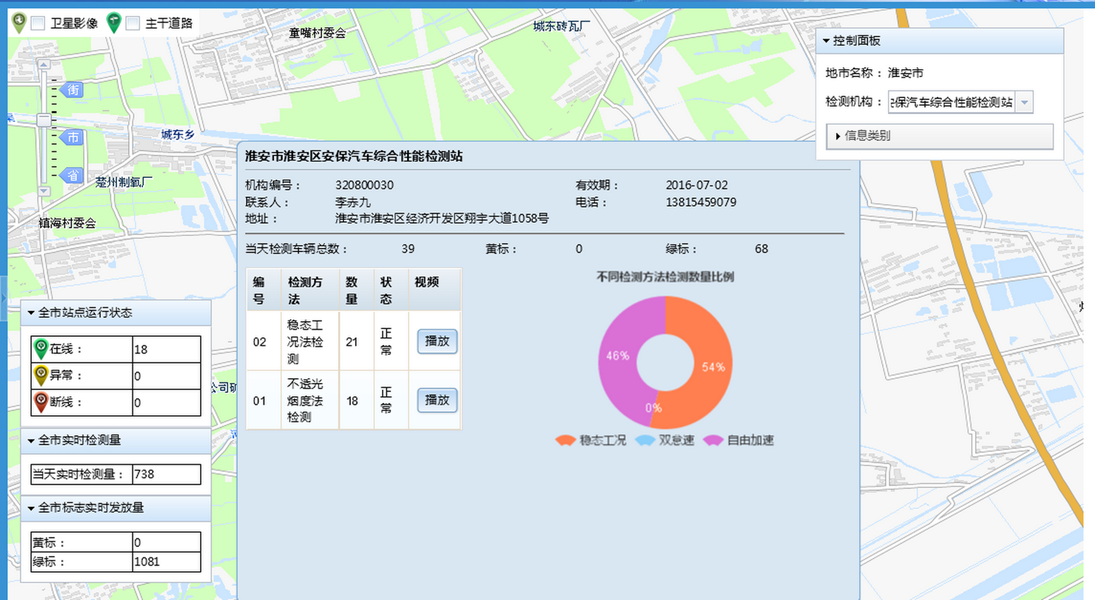Screen dimensions: 1095x600
Task: Play video for 稳态工况法检测 row
Action: point(437,341)
